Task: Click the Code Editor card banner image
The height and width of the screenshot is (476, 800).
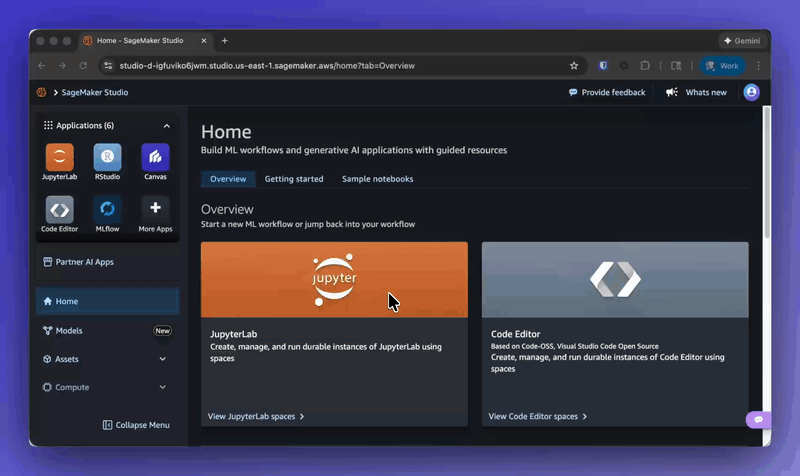Action: click(615, 280)
